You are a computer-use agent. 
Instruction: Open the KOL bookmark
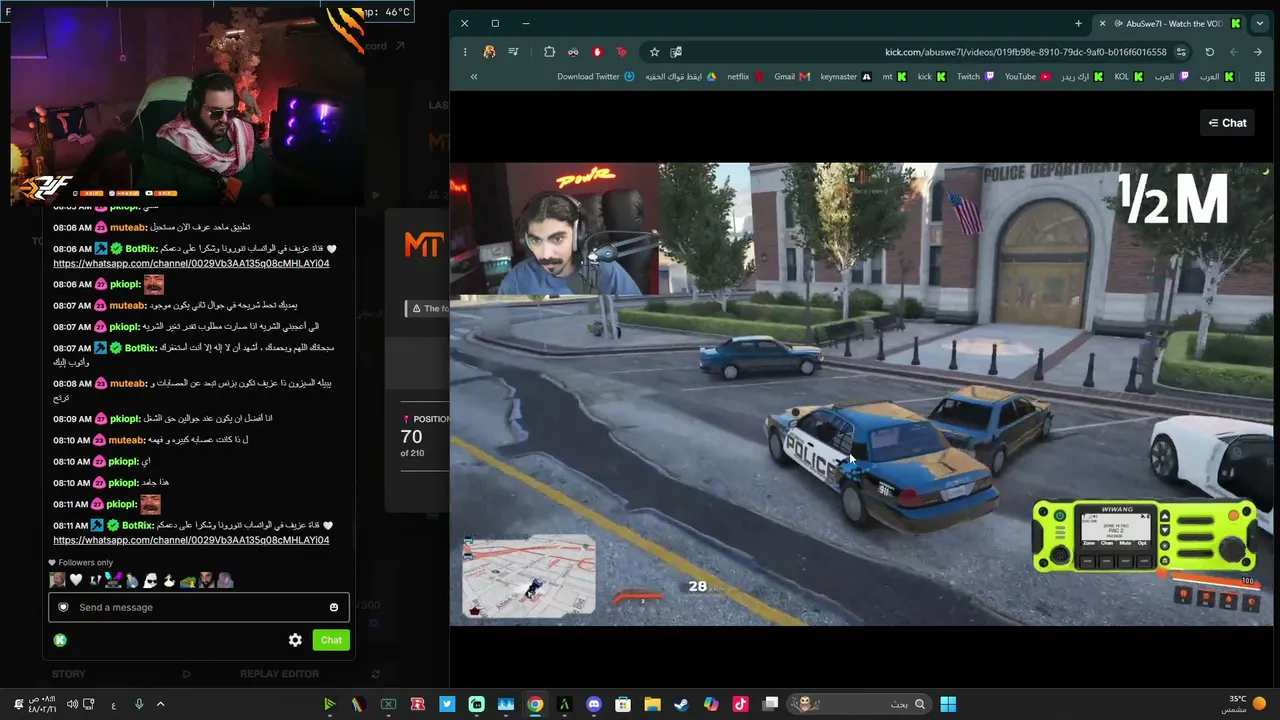click(1129, 77)
